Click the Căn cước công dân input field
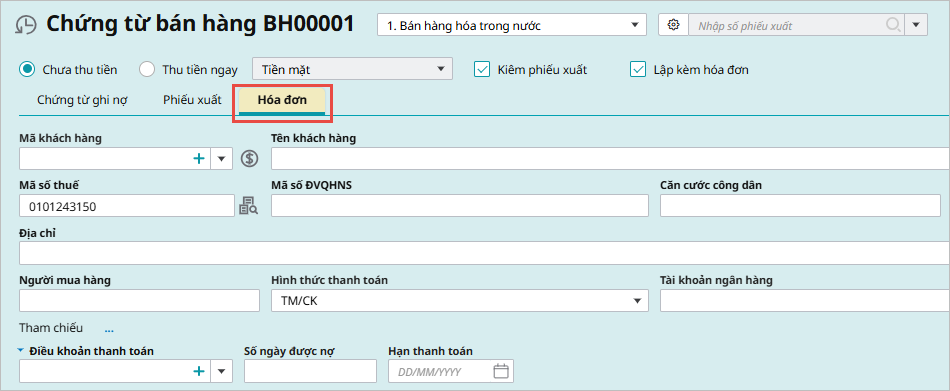 point(800,206)
